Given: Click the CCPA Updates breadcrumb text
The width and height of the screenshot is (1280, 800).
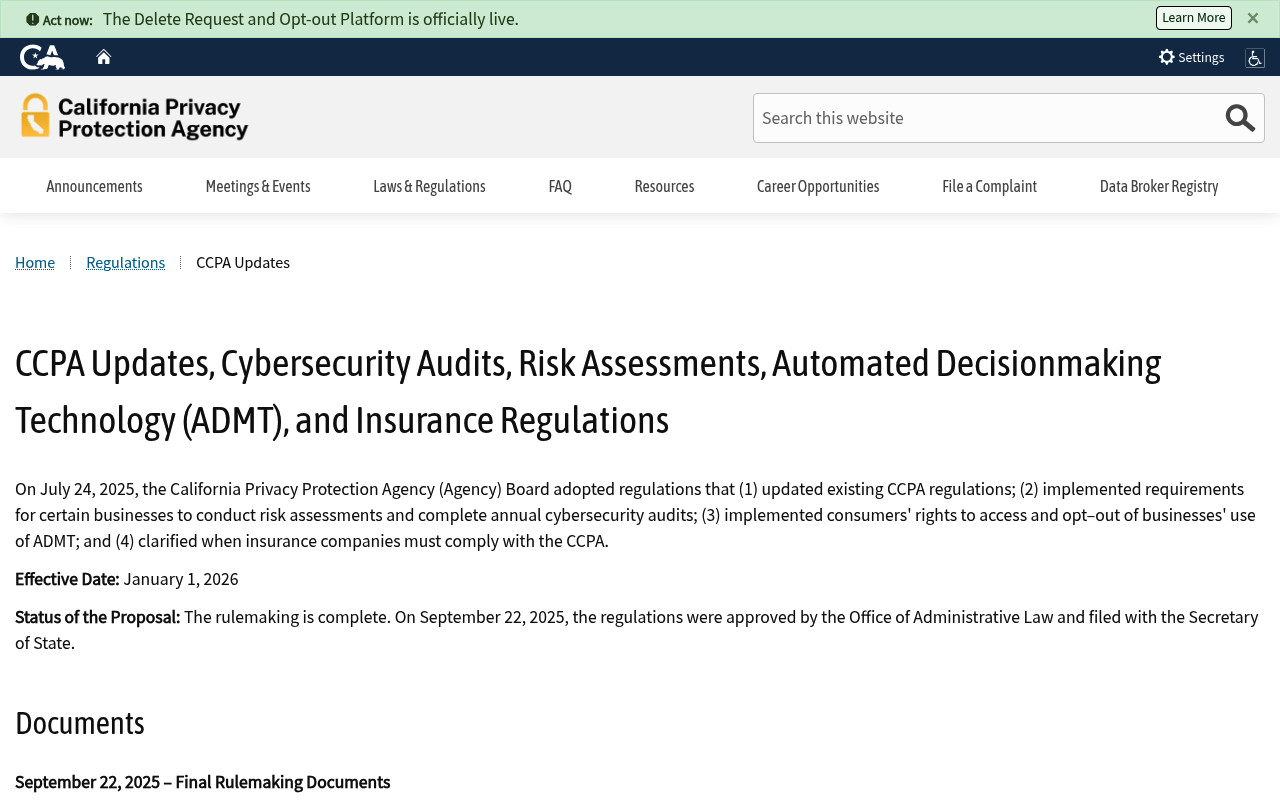Looking at the screenshot, I should coord(243,262).
